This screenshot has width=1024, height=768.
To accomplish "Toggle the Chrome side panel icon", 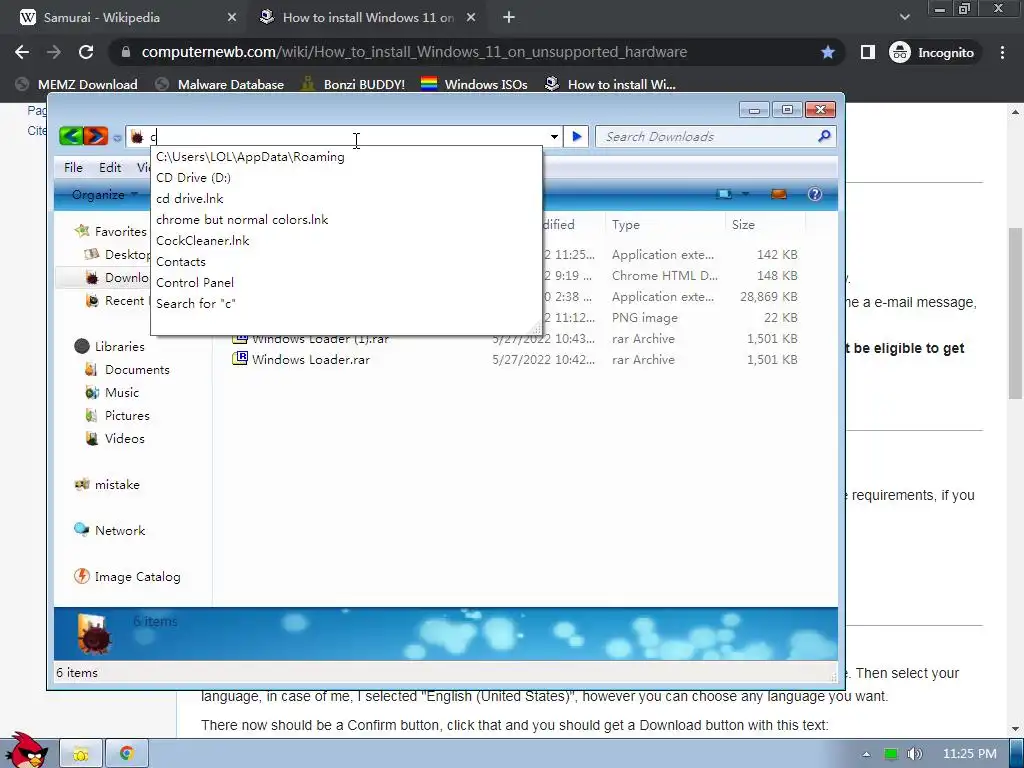I will [867, 52].
